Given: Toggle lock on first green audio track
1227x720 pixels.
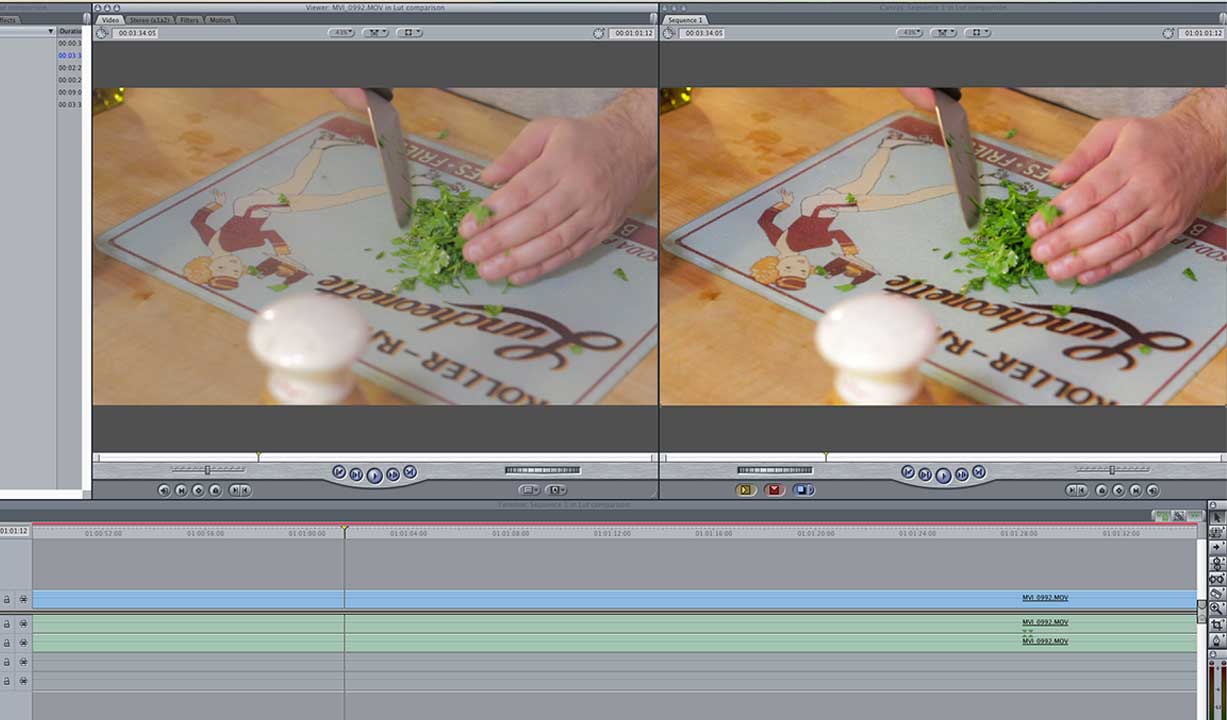Looking at the screenshot, I should click(7, 623).
